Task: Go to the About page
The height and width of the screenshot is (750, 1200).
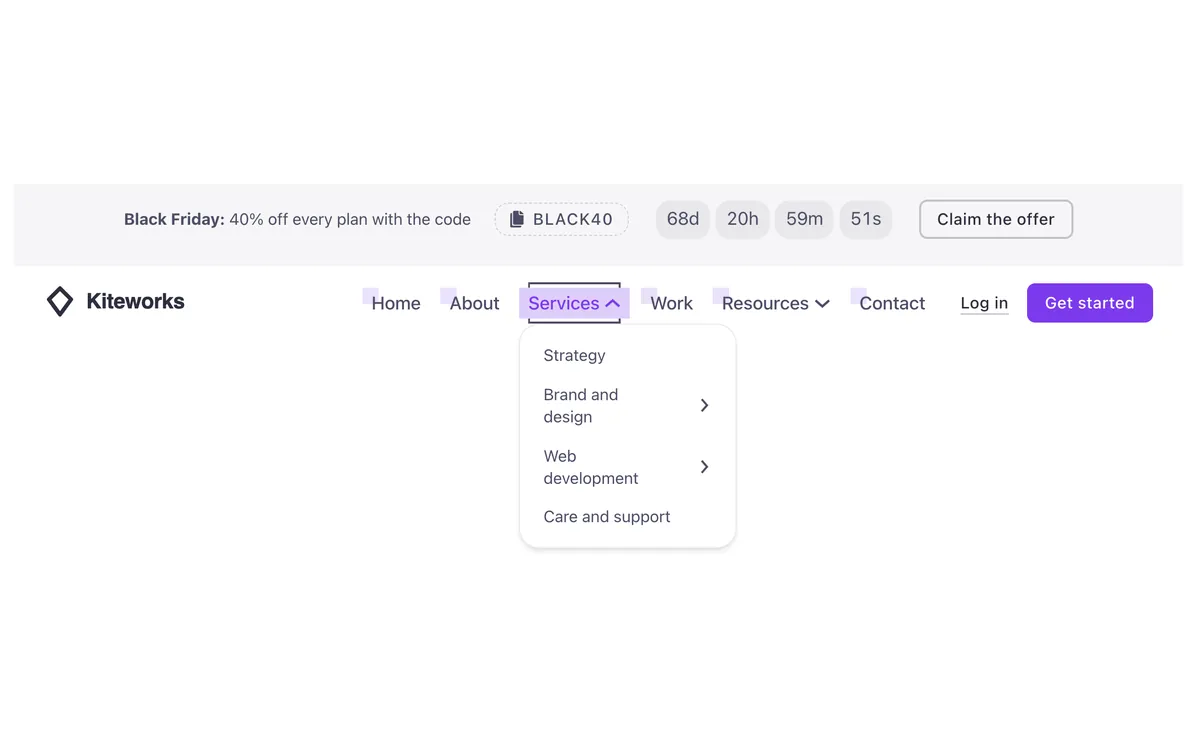Action: [x=474, y=303]
